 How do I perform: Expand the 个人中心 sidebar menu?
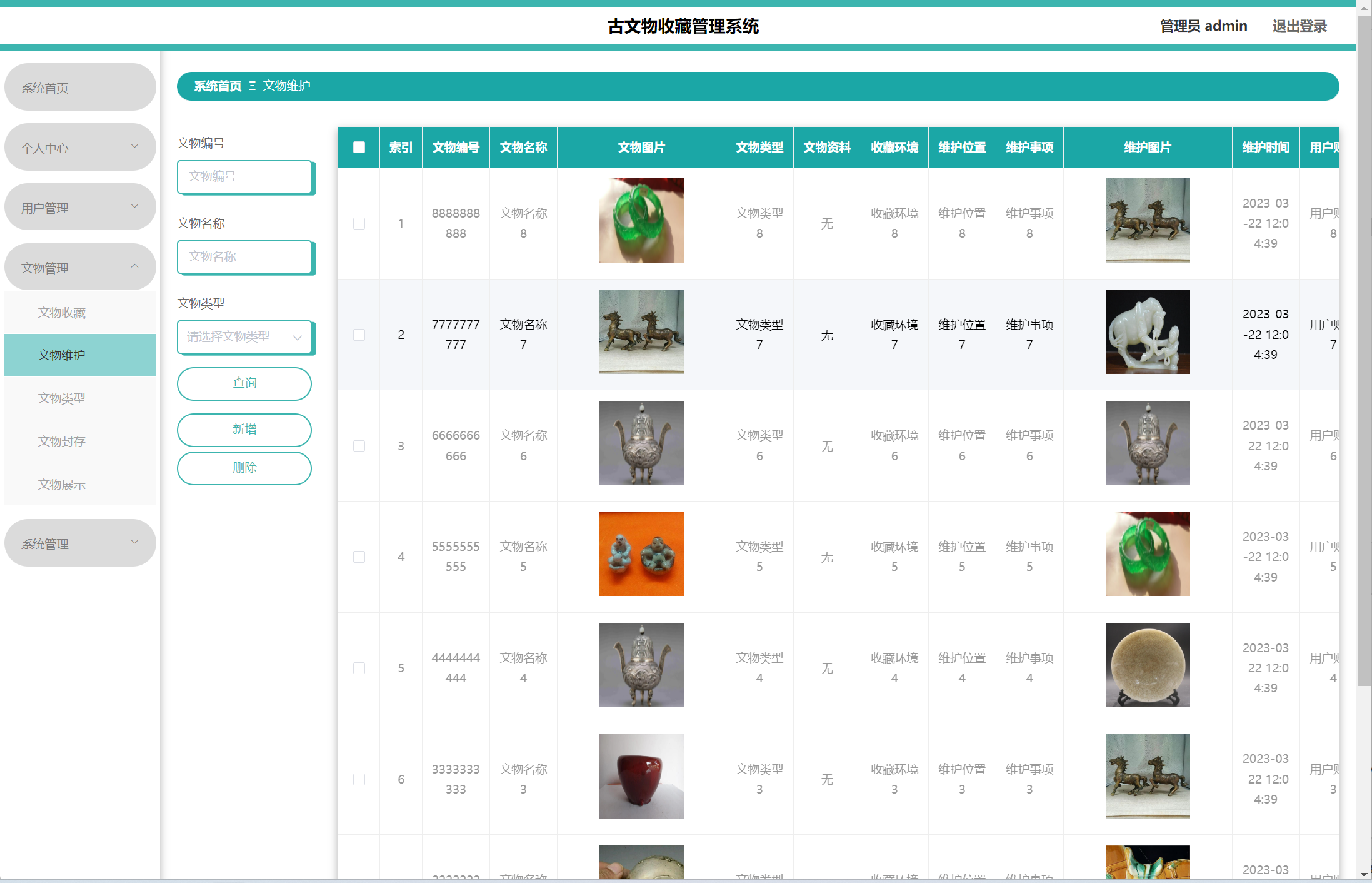click(x=80, y=147)
